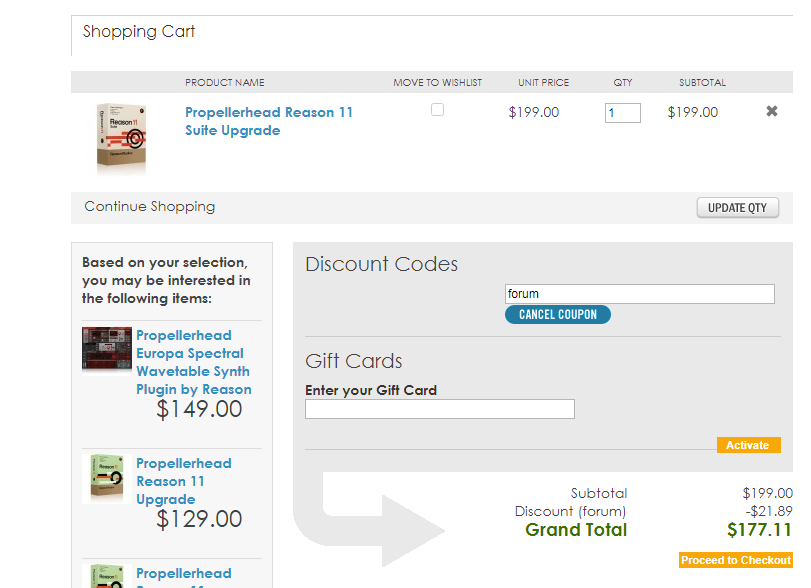The width and height of the screenshot is (811, 588).
Task: Open the Propellerhead Reason 11 Upgrade link
Action: pyautogui.click(x=184, y=481)
